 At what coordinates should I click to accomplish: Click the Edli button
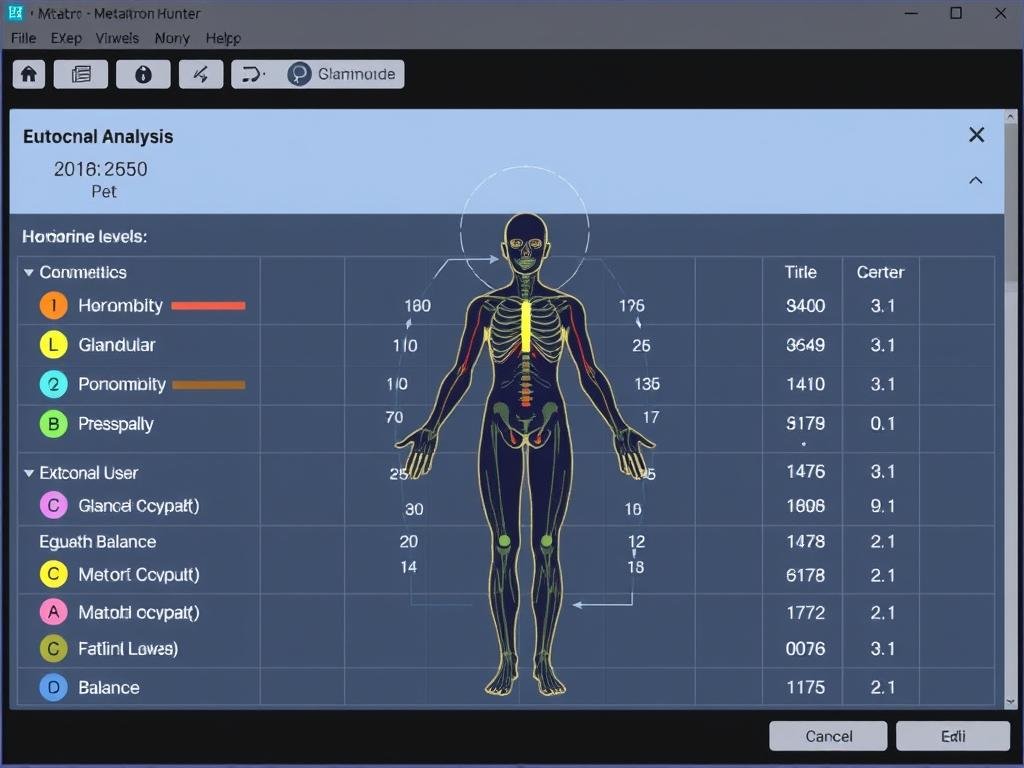(x=953, y=736)
